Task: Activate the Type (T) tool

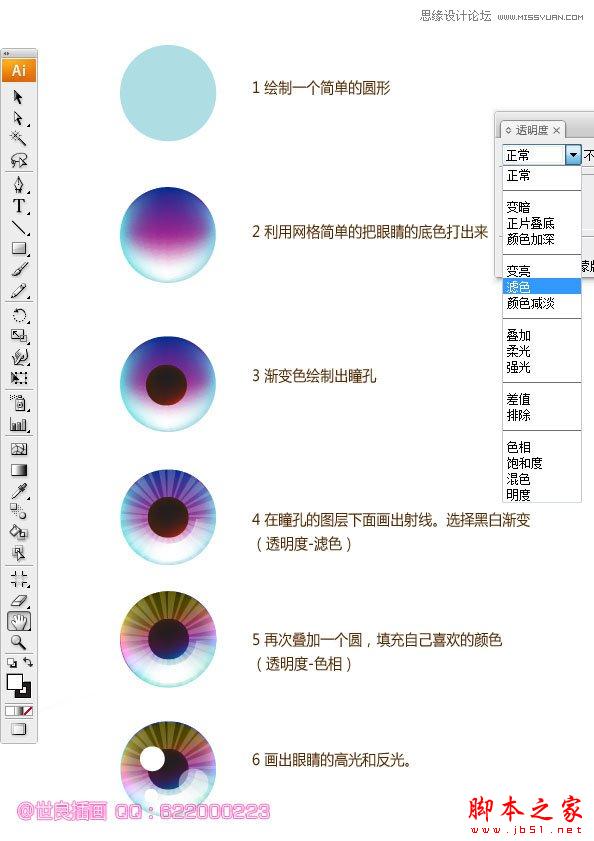Action: point(19,206)
